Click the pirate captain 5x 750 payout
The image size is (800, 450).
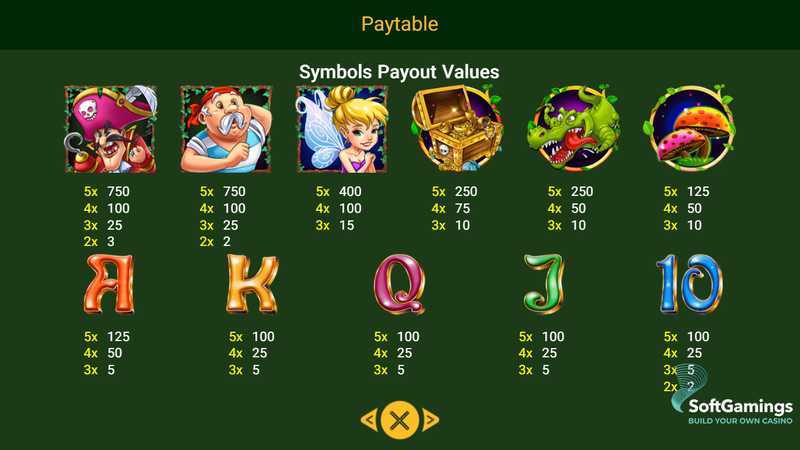tap(107, 191)
